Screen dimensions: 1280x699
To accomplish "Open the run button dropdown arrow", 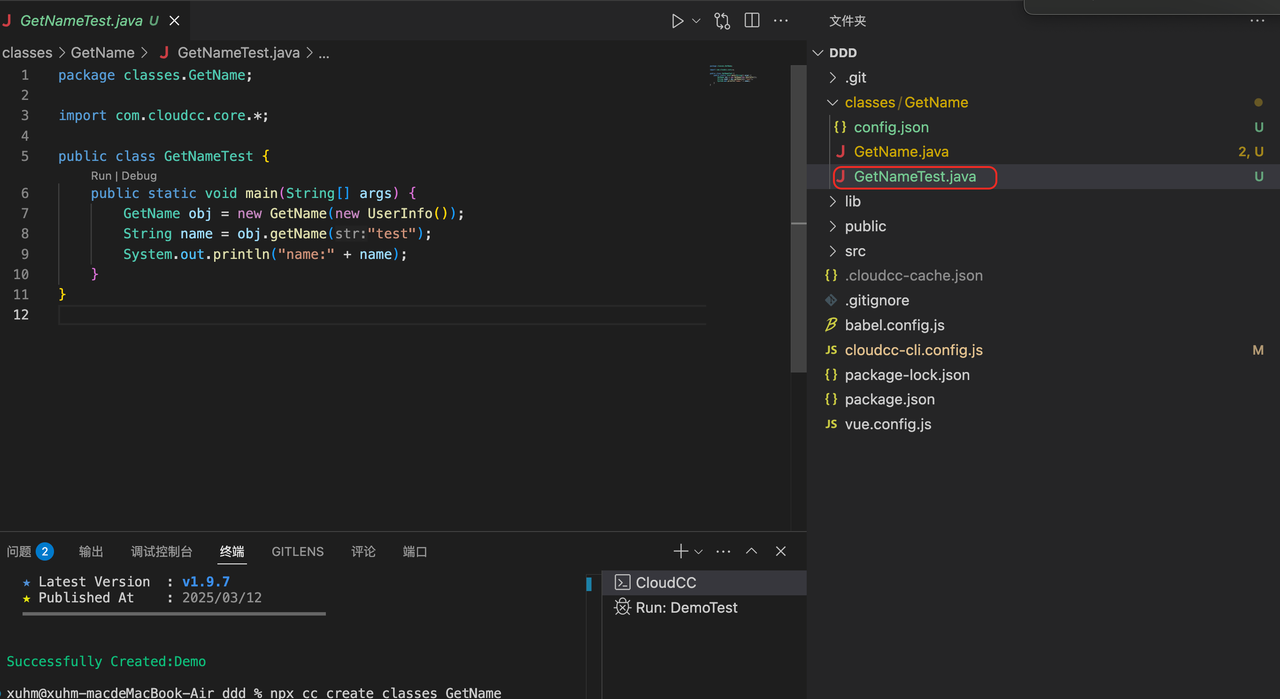I will click(697, 21).
